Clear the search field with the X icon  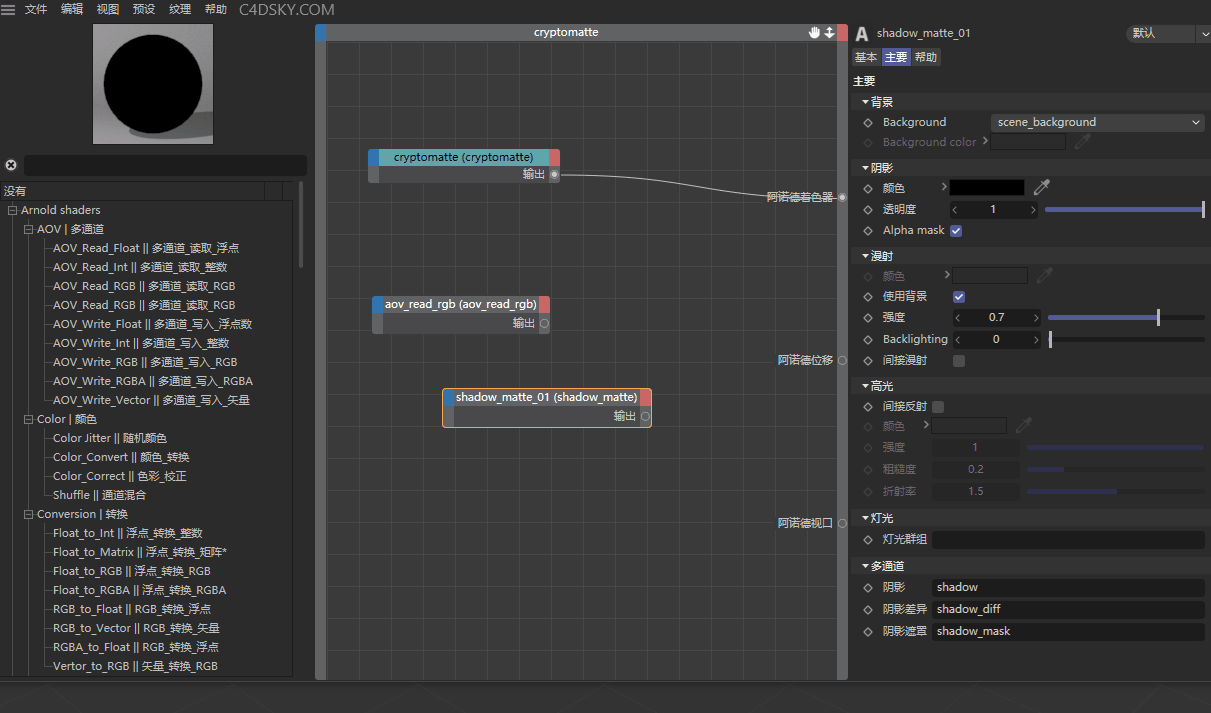click(11, 165)
